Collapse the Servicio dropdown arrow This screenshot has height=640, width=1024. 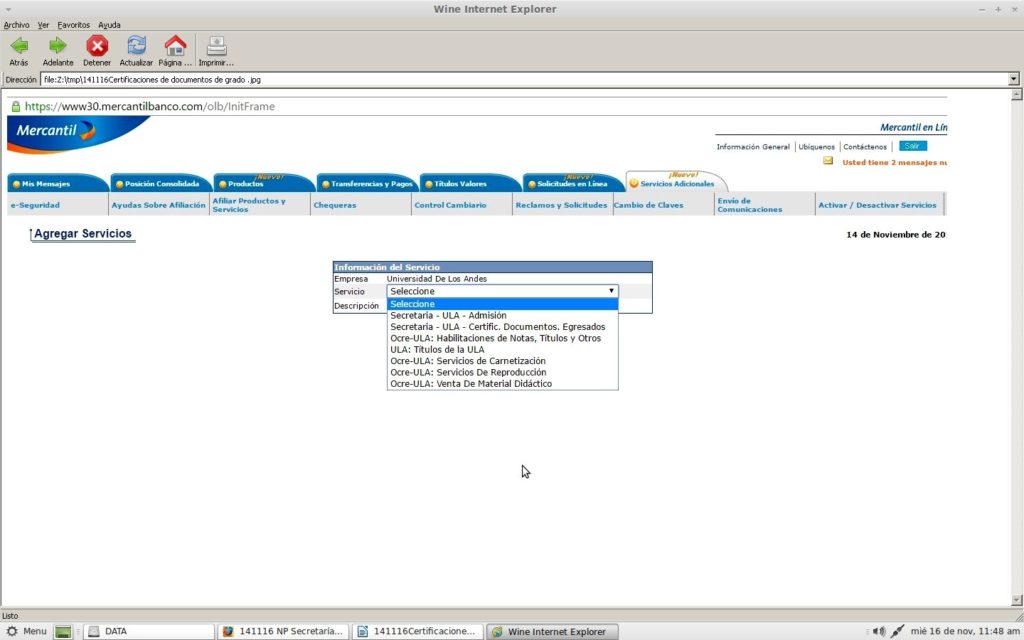coord(611,291)
